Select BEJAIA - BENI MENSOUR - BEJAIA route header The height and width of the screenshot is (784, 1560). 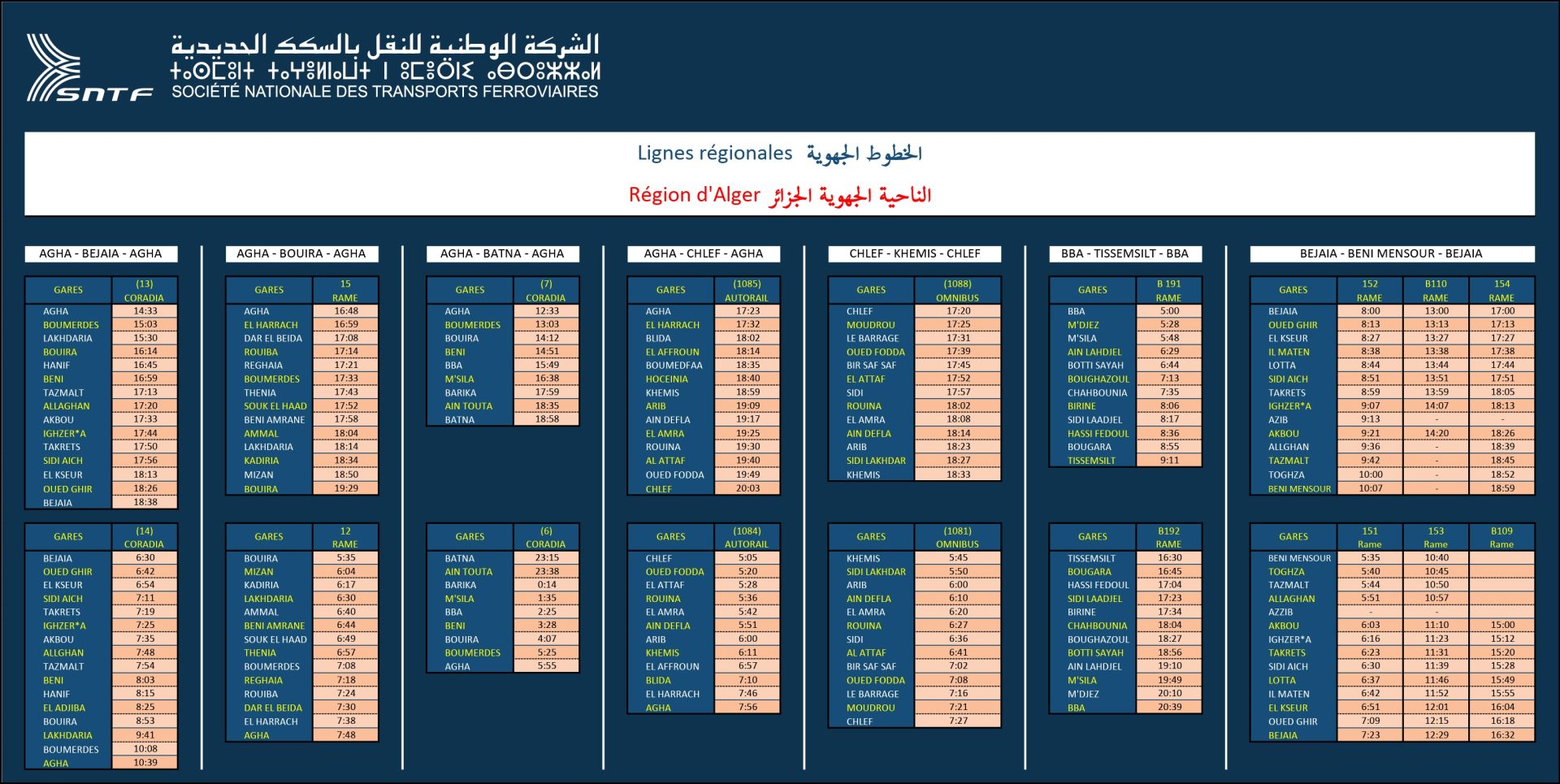1391,253
